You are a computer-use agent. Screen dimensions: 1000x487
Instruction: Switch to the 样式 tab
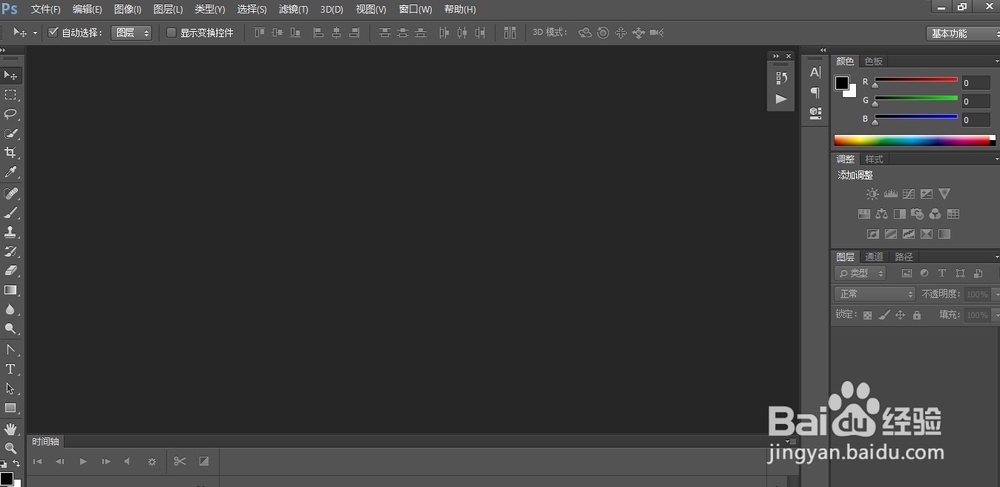874,159
